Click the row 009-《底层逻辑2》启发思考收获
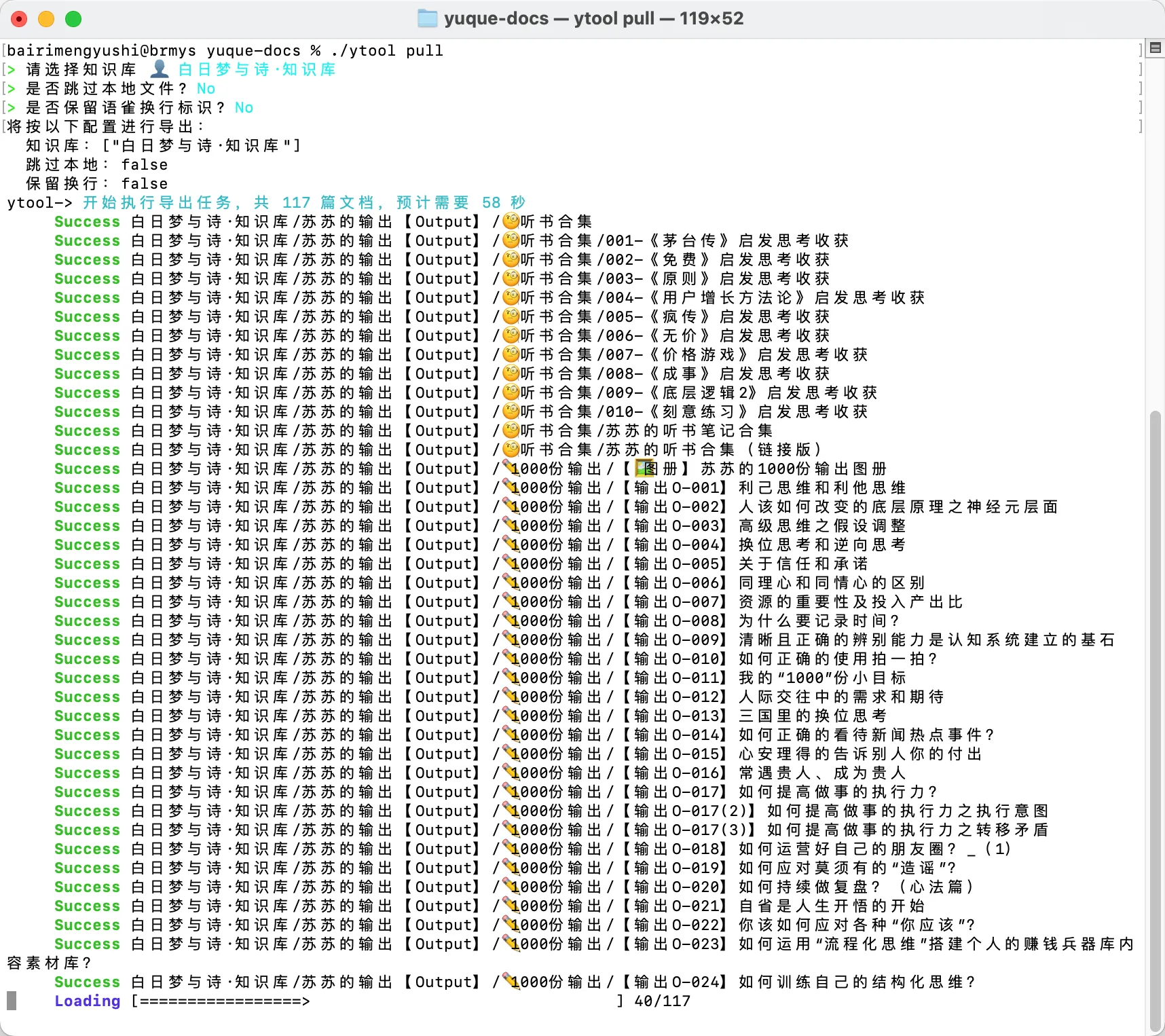Screen dimensions: 1165x1036 [x=466, y=392]
